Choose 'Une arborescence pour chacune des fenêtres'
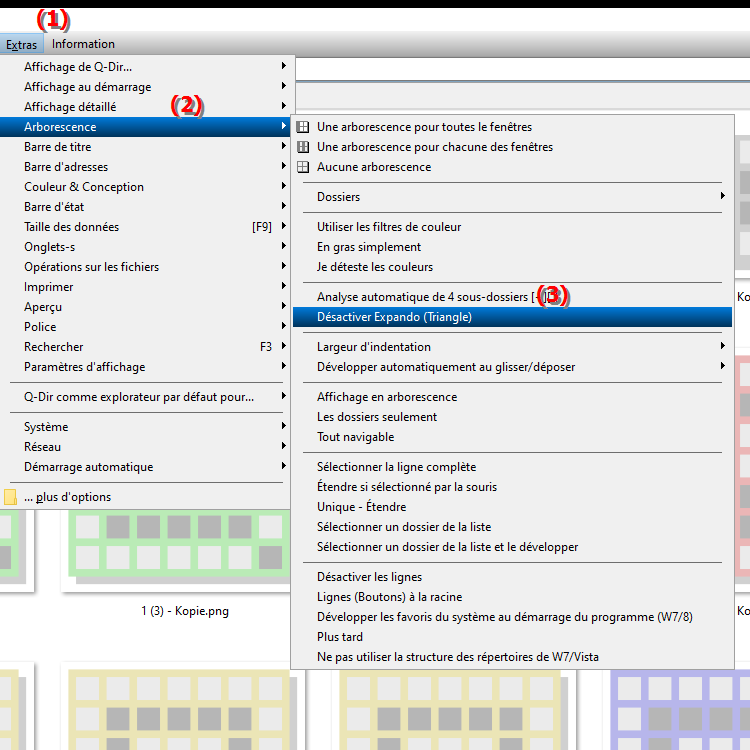Image resolution: width=750 pixels, height=750 pixels. click(x=512, y=147)
